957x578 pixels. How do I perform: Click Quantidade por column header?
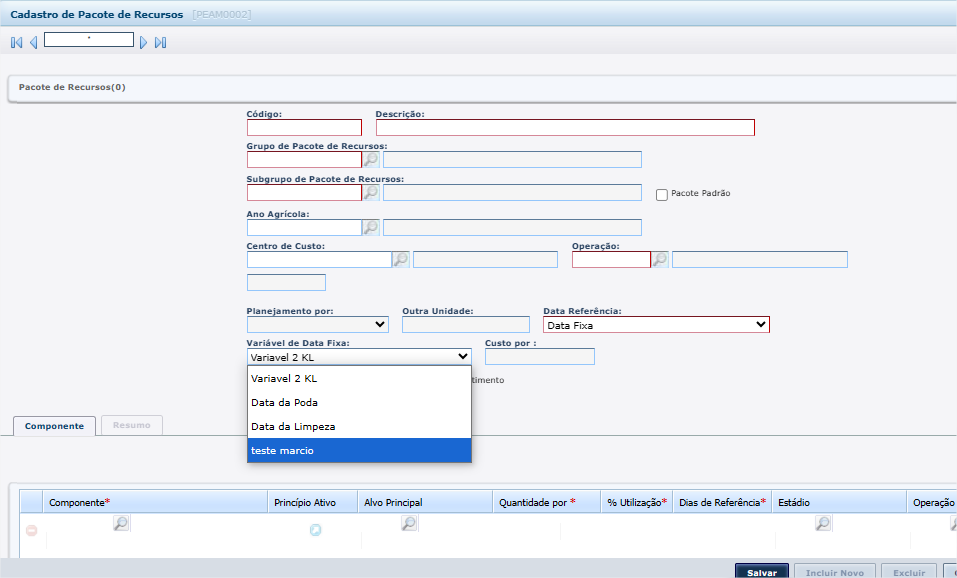click(546, 502)
